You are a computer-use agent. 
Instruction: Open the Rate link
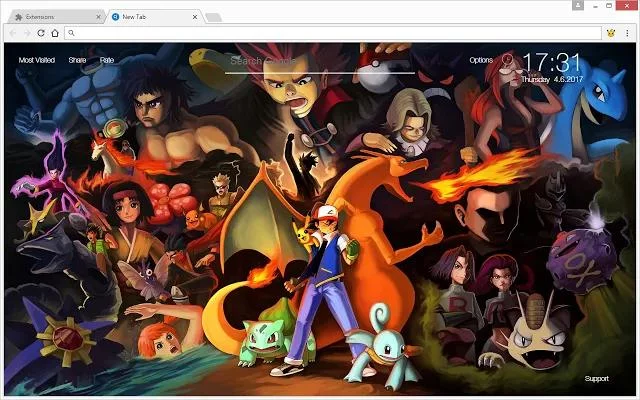(x=107, y=60)
